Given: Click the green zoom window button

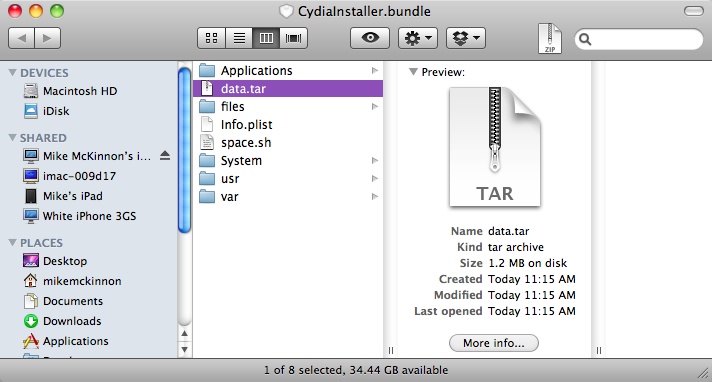Looking at the screenshot, I should point(57,11).
